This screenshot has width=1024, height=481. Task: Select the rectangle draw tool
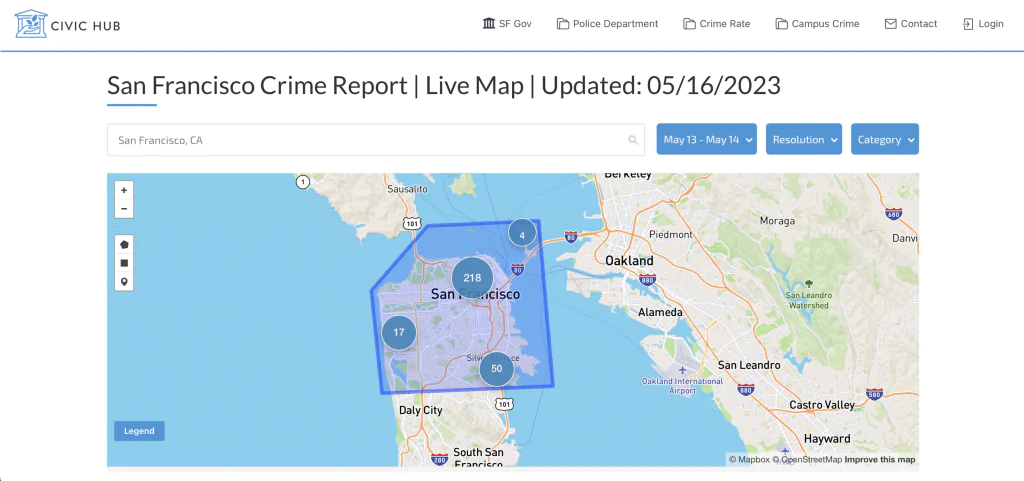click(124, 263)
